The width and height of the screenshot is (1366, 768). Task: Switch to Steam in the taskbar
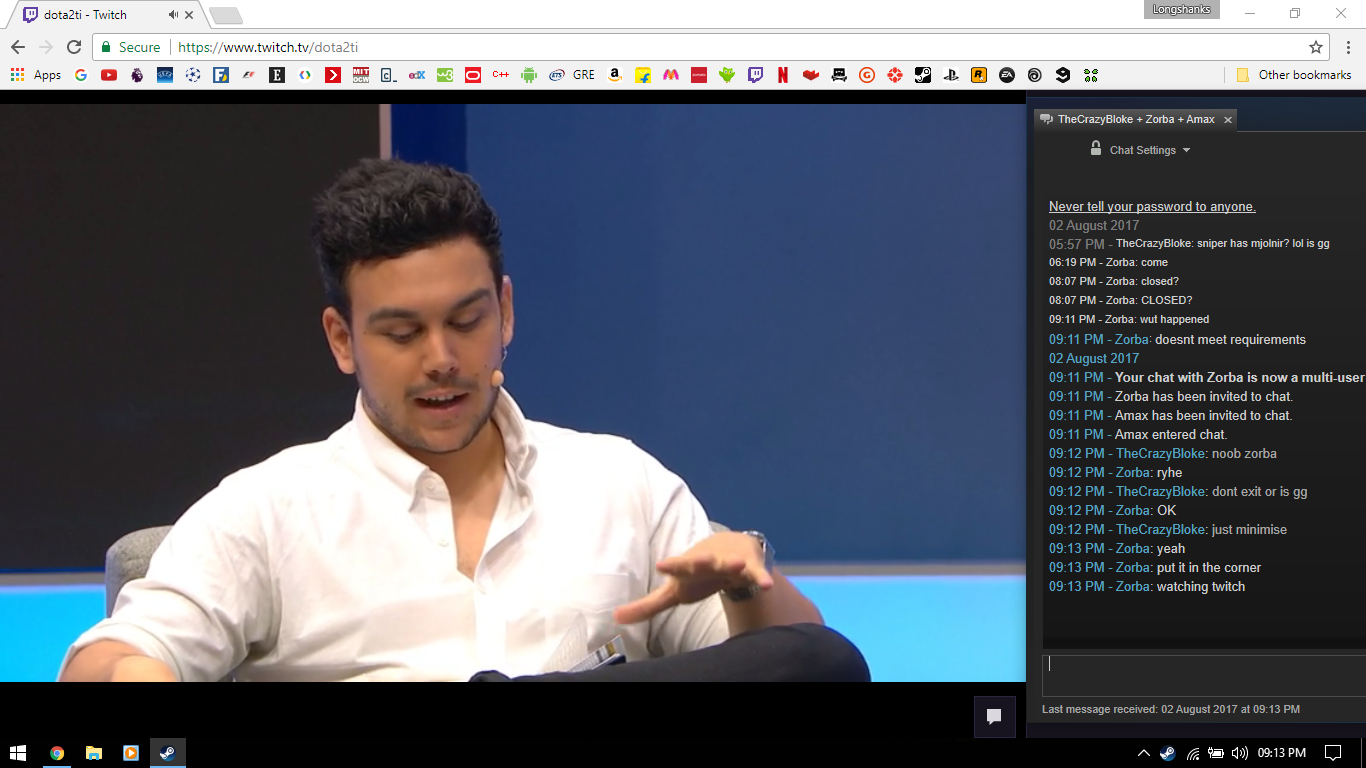click(167, 753)
